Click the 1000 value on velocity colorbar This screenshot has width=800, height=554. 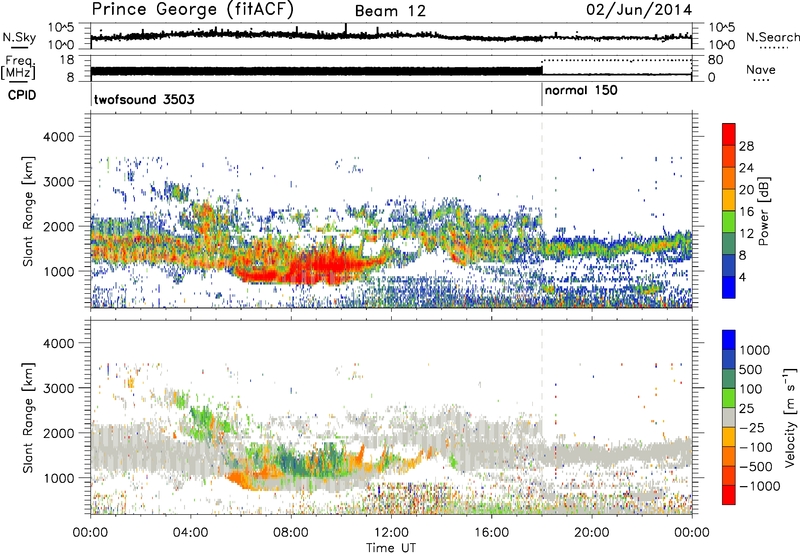pos(755,350)
